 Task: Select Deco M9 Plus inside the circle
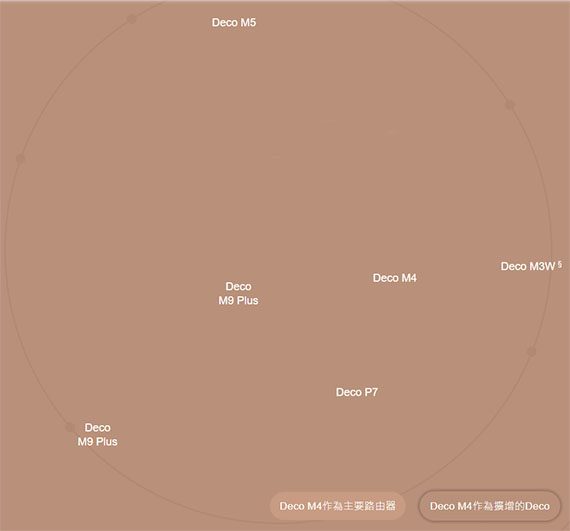coord(238,293)
